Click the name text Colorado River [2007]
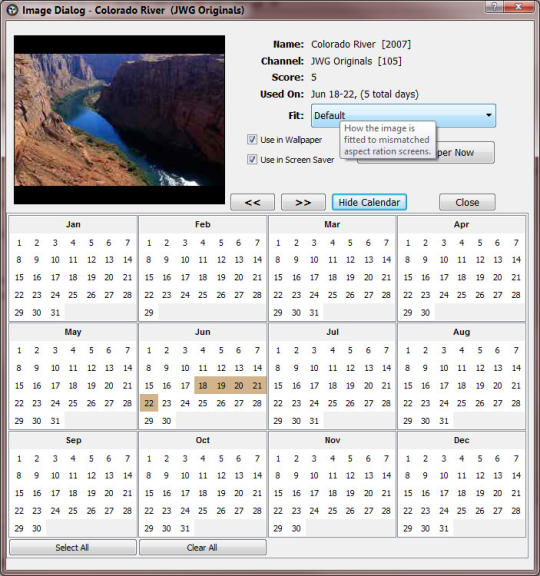This screenshot has width=540, height=576. 361,44
